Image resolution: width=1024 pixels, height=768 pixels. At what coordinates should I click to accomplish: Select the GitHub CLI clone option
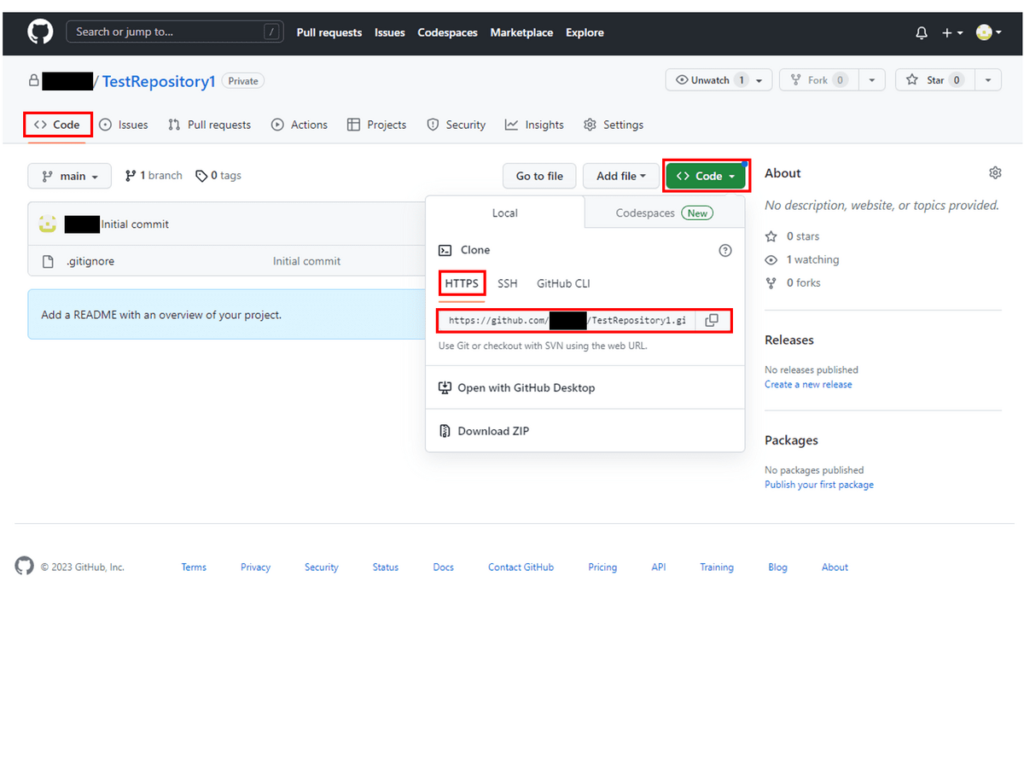coord(563,283)
